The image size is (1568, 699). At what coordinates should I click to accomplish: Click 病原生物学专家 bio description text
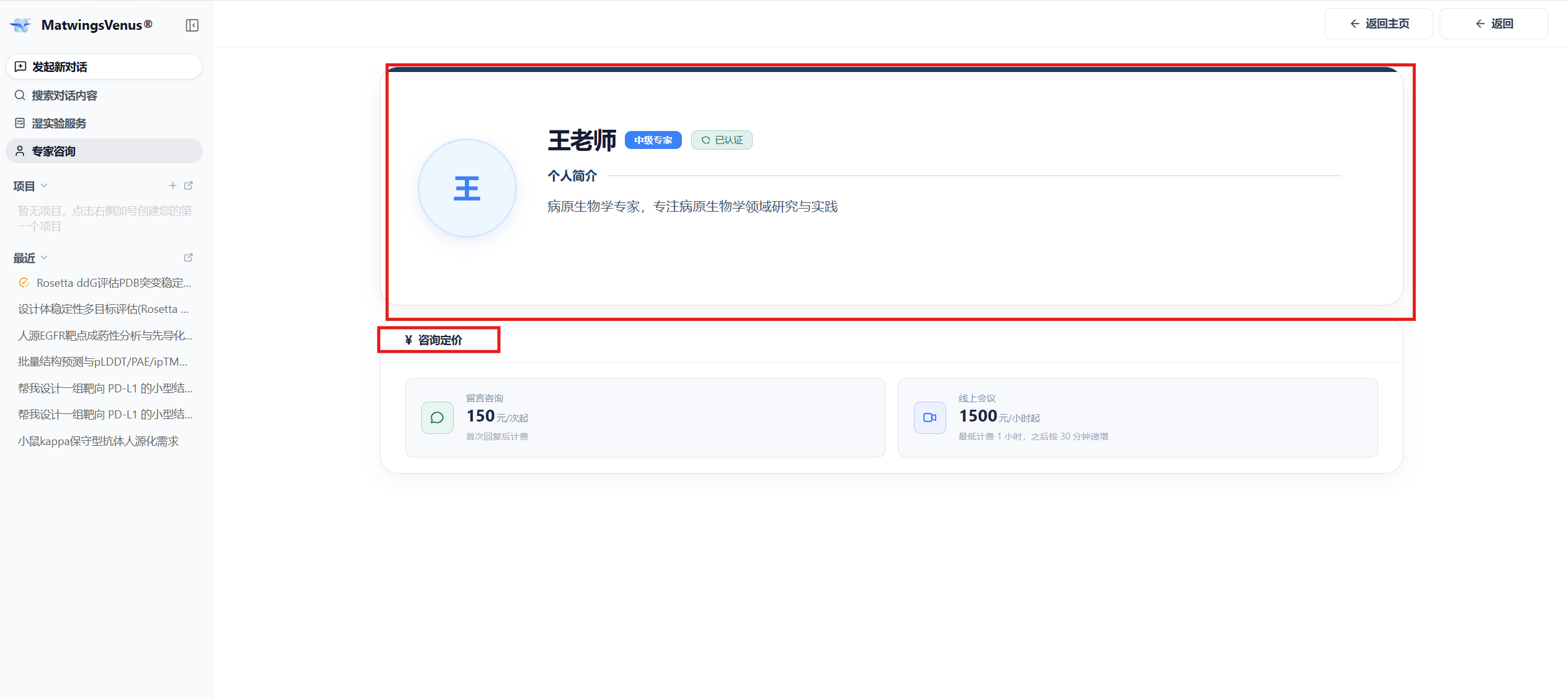(692, 207)
